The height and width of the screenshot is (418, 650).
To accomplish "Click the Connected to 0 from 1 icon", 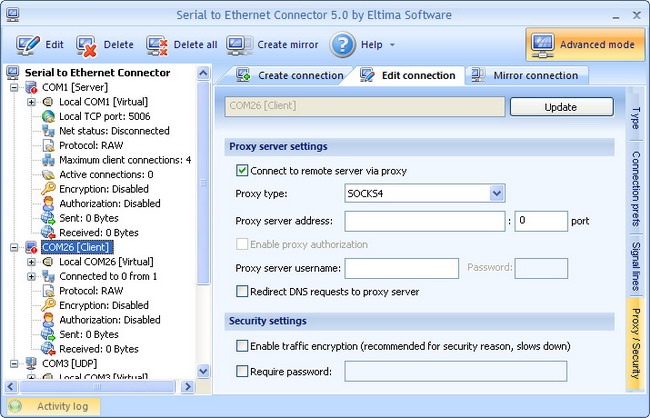I will [x=48, y=277].
